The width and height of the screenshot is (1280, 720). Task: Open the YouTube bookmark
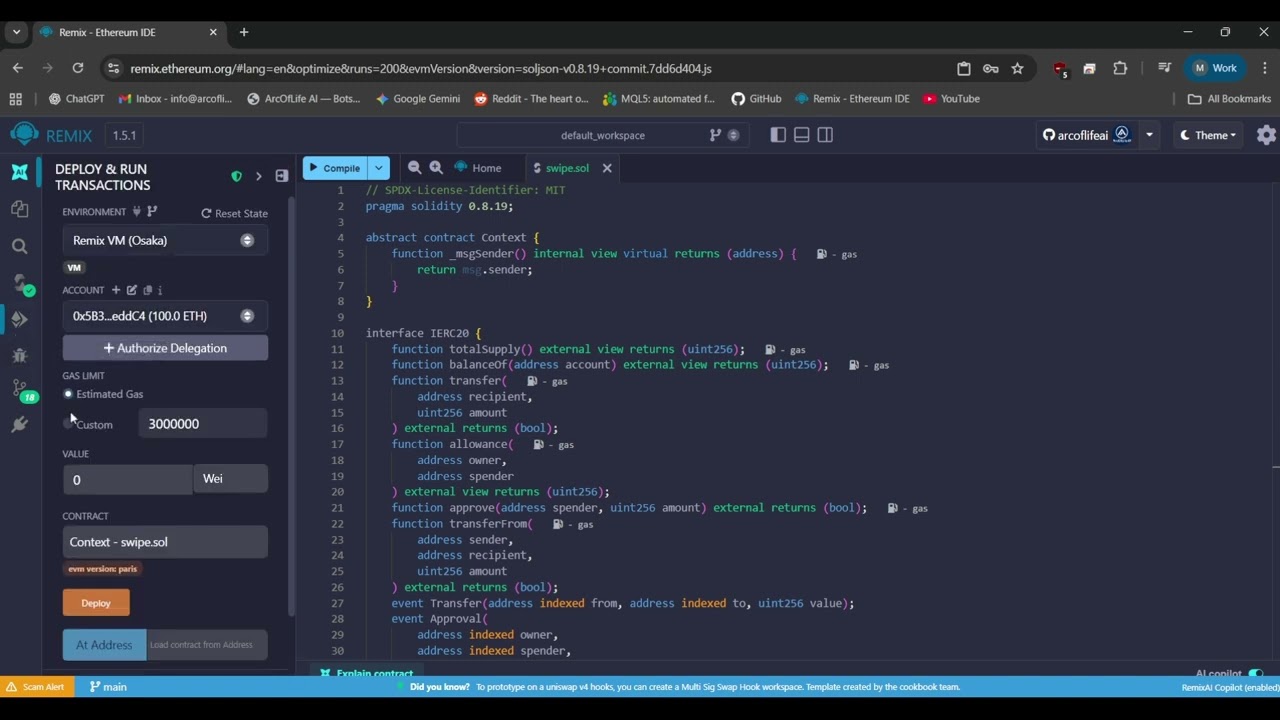tap(951, 99)
